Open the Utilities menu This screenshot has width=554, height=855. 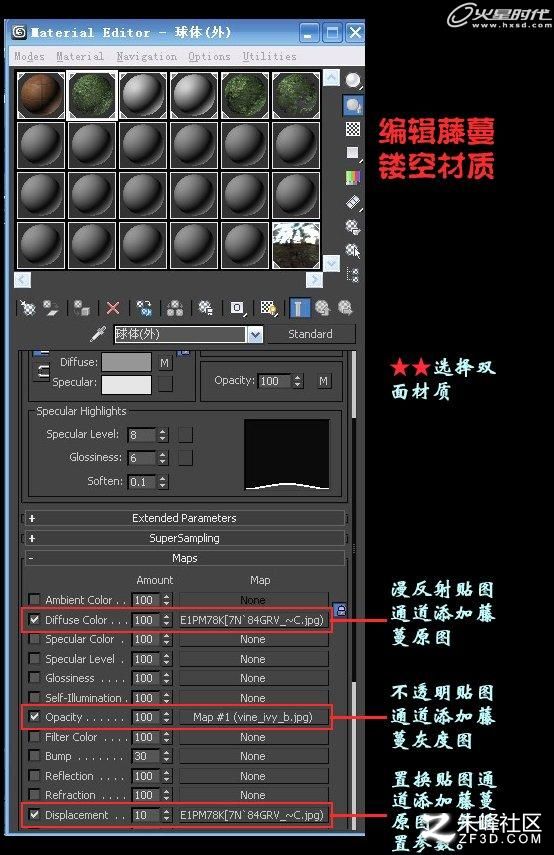269,56
